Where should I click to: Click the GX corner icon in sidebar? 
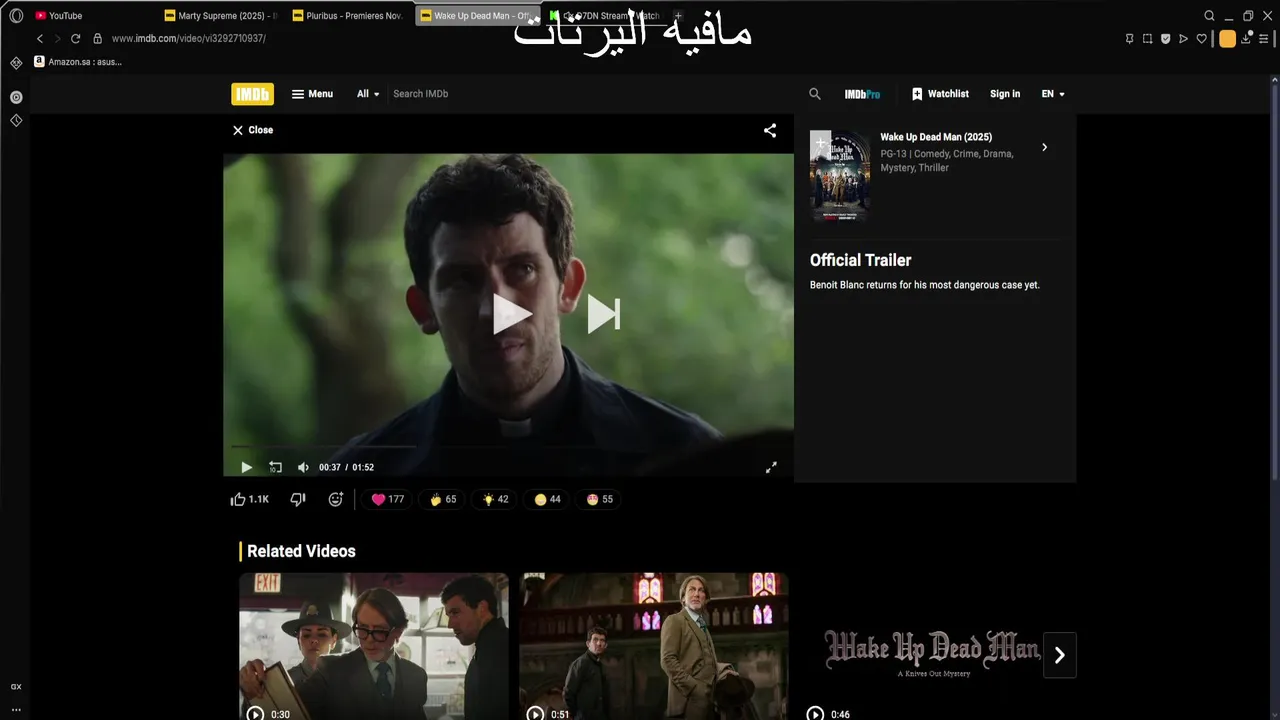pyautogui.click(x=16, y=687)
